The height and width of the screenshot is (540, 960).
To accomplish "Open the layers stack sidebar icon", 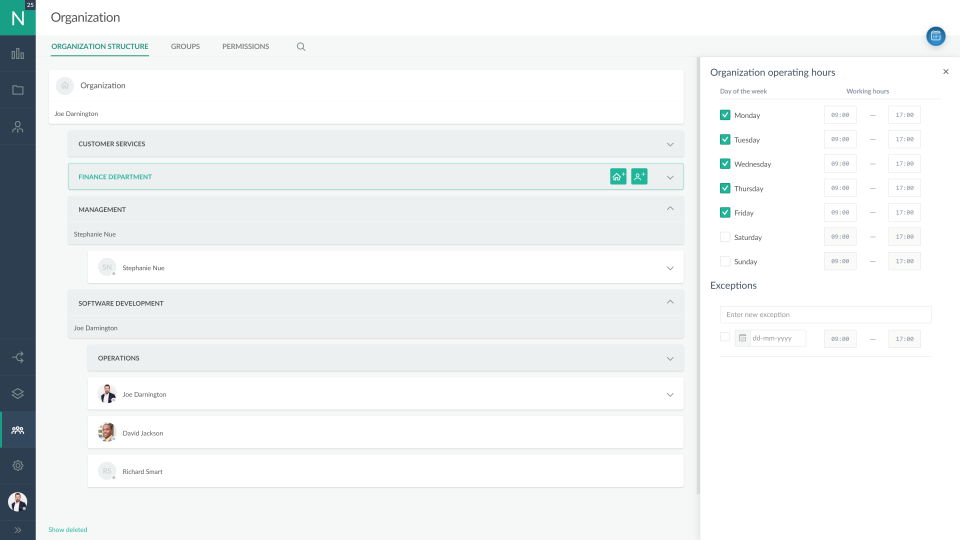I will coord(18,394).
